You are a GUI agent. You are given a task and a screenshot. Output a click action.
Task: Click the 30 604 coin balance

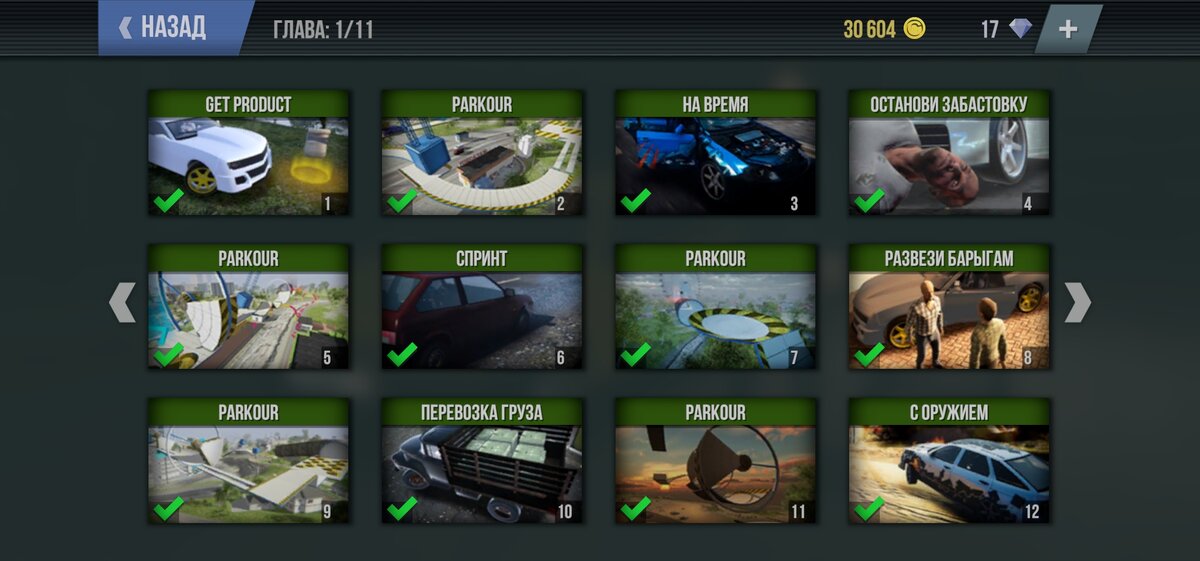click(x=869, y=29)
